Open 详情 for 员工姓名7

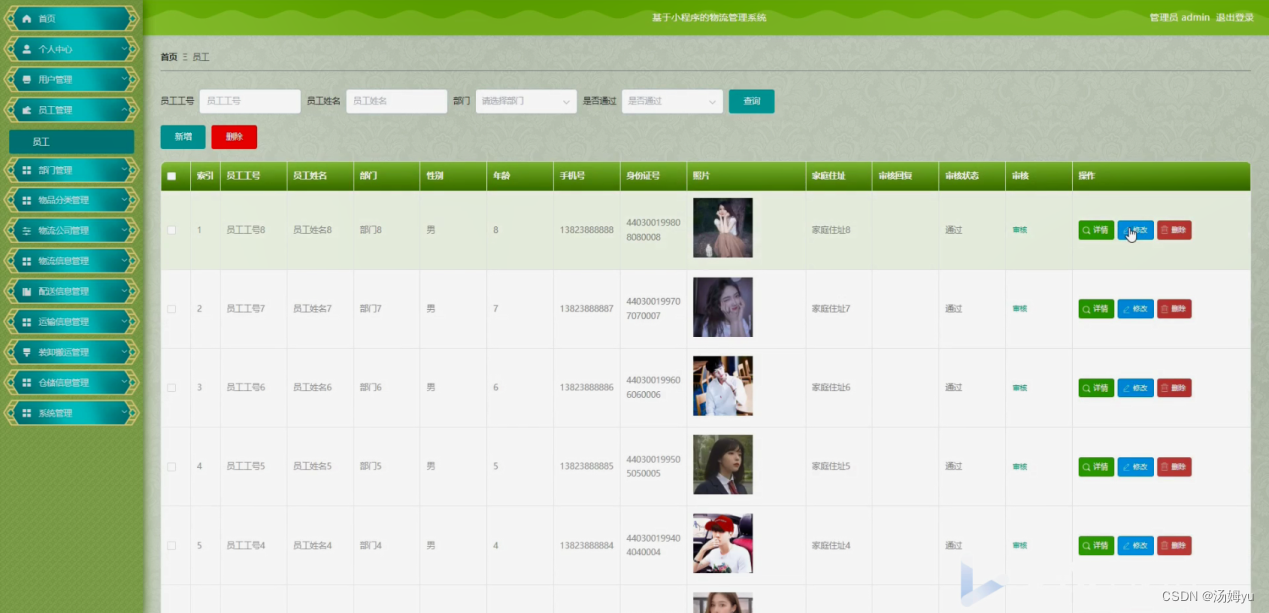(x=1096, y=309)
